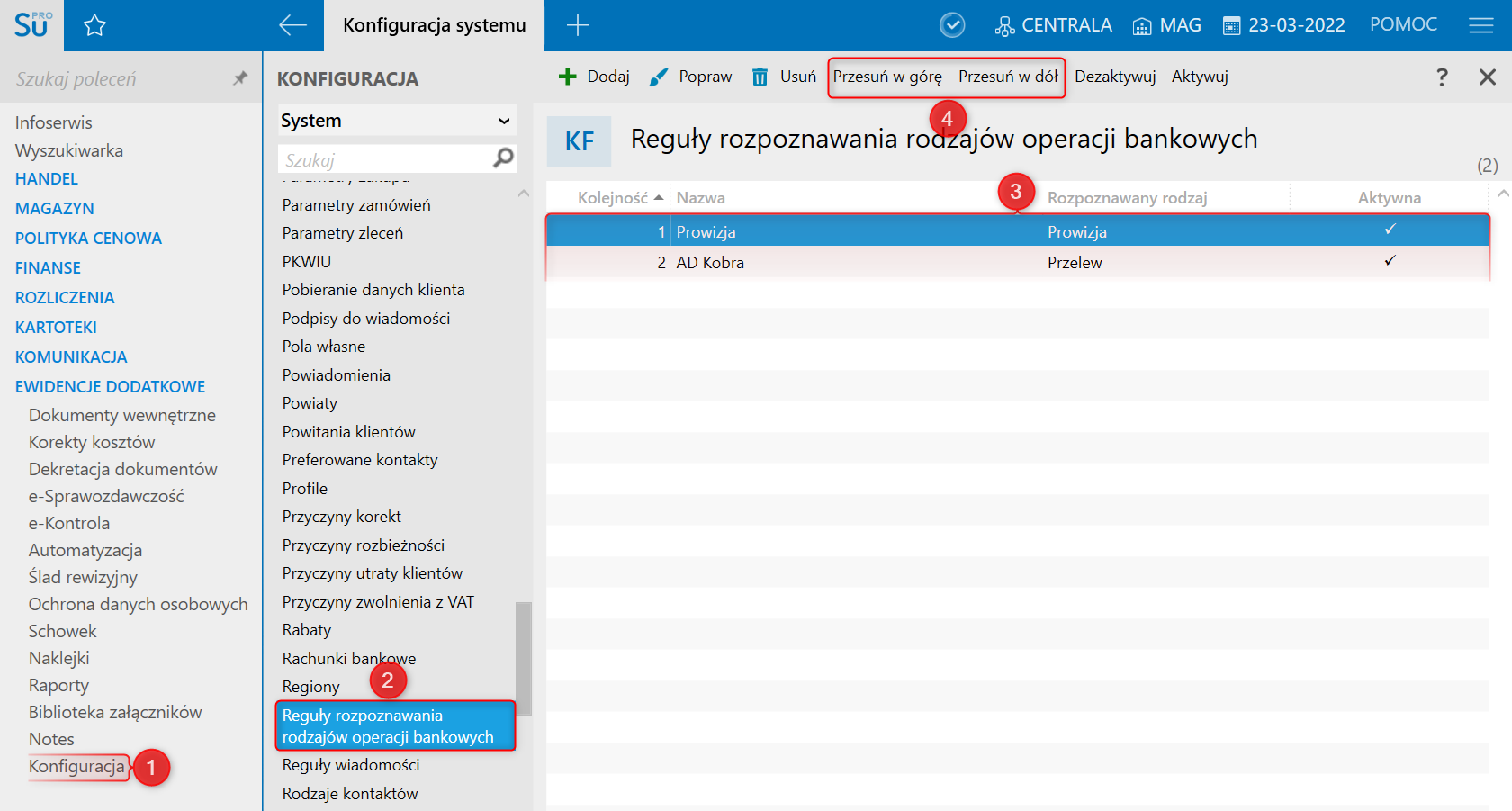Open Dokumenty wewnętrzne

(x=122, y=415)
